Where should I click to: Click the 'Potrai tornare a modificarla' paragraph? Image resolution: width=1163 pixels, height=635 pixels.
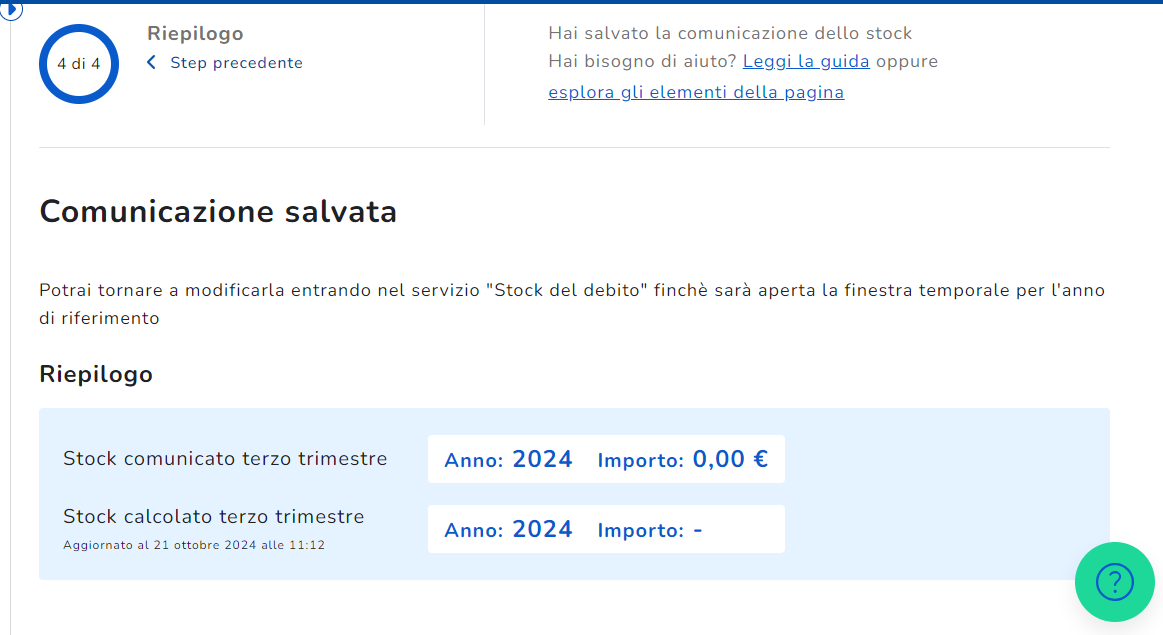572,304
